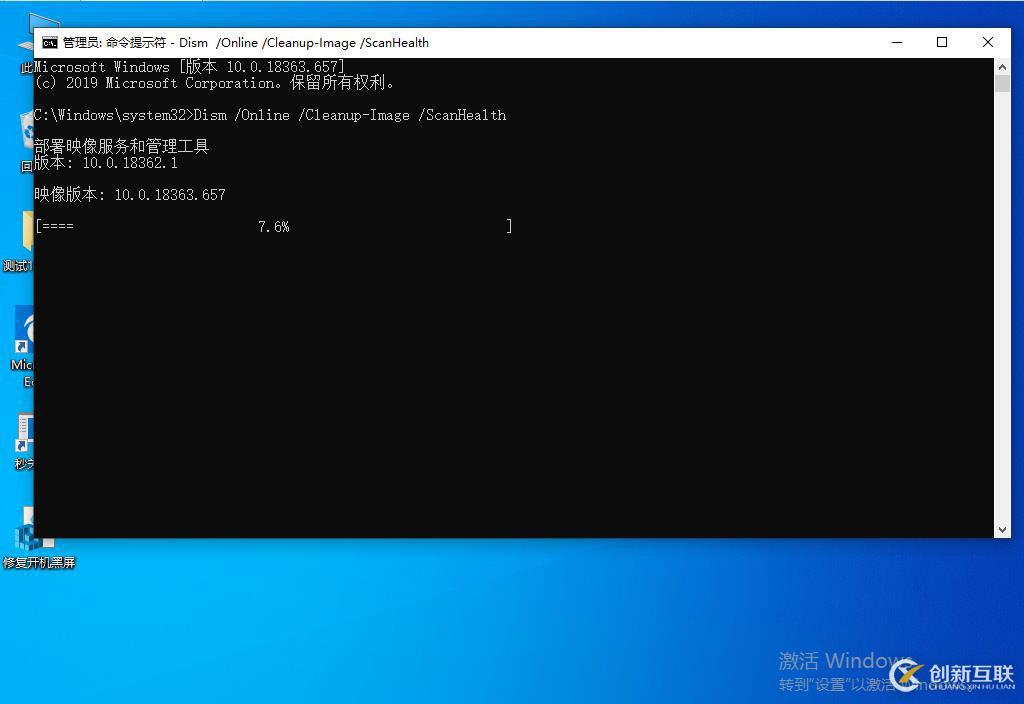Click the Dism /Online /Cleanup-Image /ScanHealth command line

click(x=270, y=116)
